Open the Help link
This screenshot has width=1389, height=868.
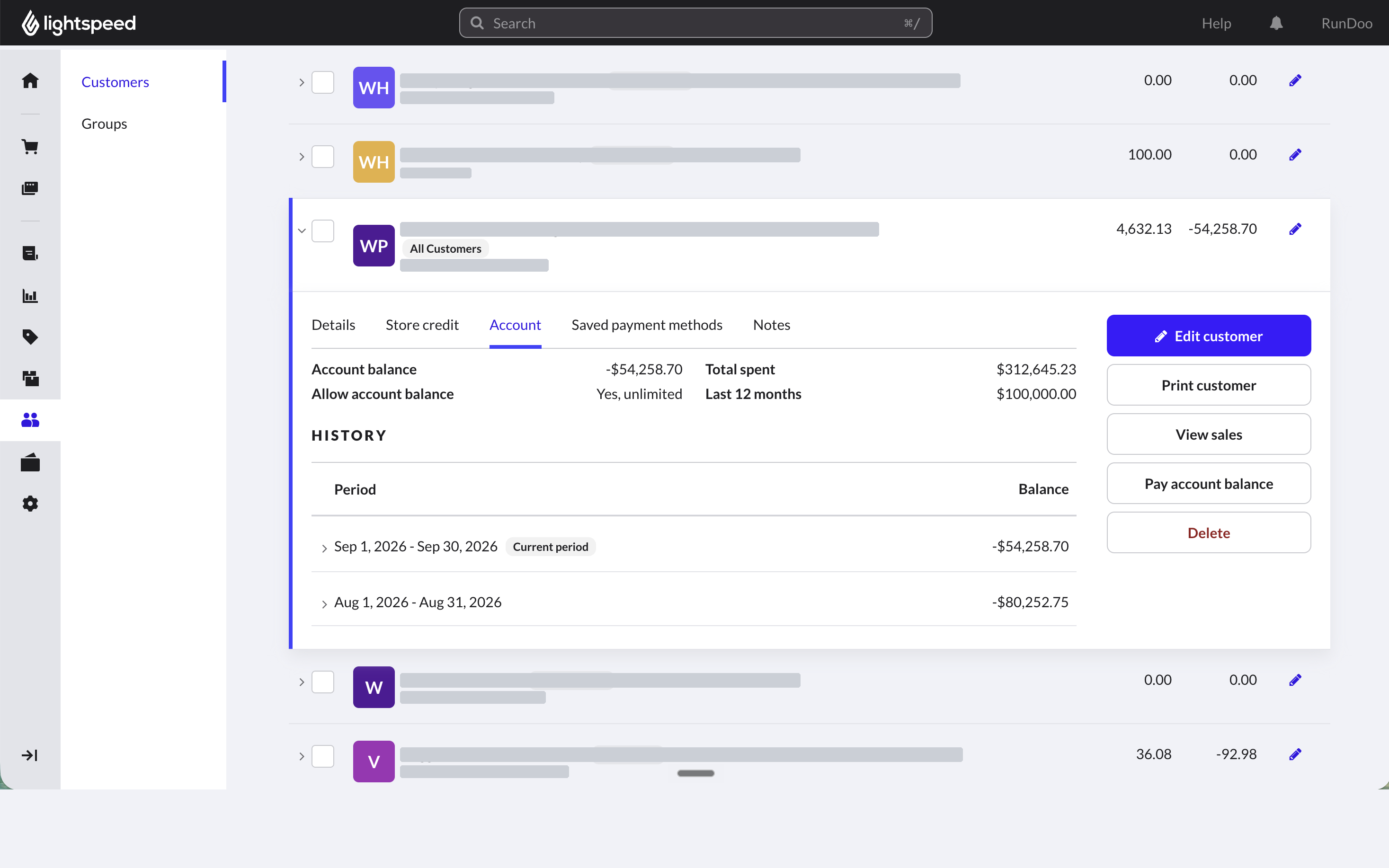click(1216, 23)
